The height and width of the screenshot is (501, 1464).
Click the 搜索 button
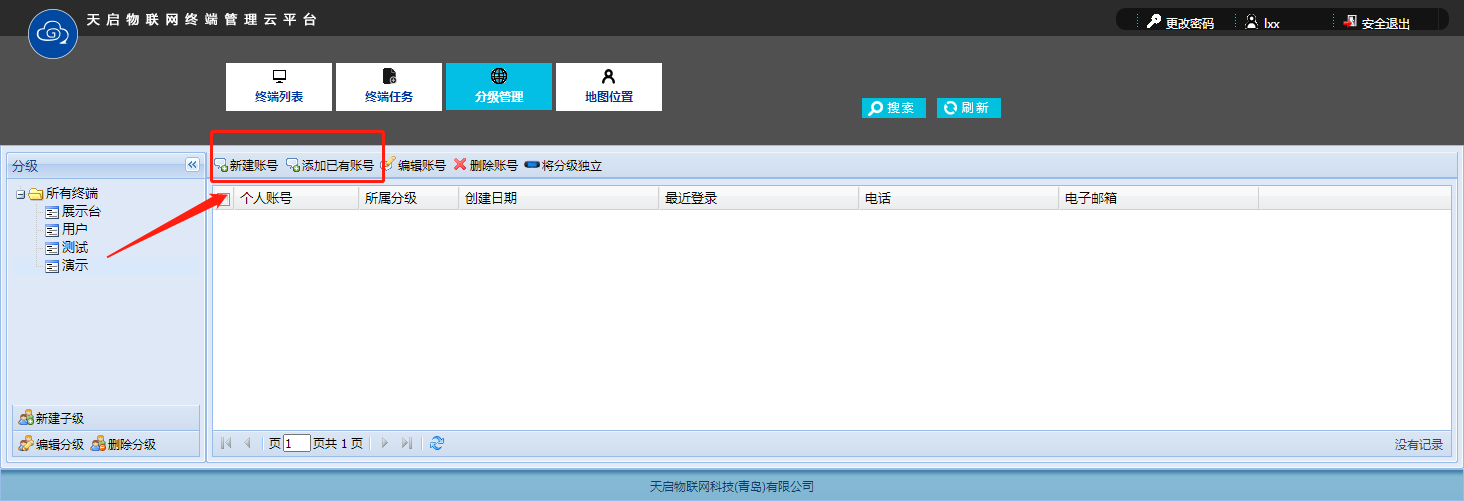[x=894, y=108]
